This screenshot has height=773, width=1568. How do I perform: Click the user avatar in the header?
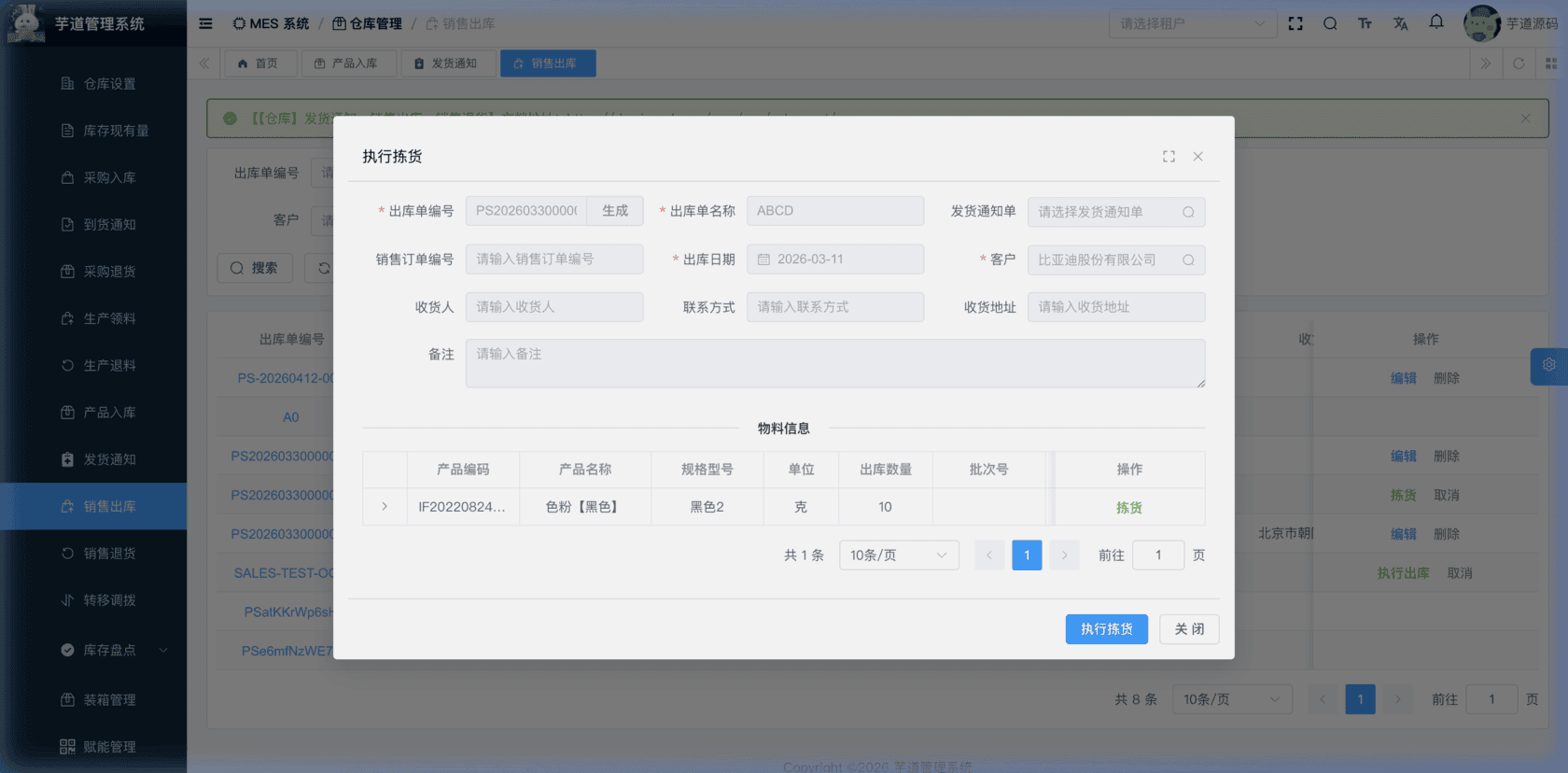click(1481, 23)
